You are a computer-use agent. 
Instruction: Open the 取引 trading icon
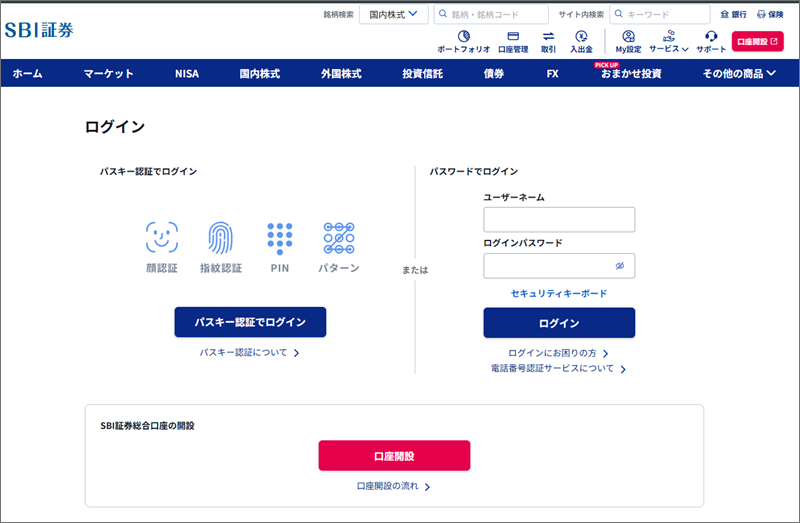point(548,41)
